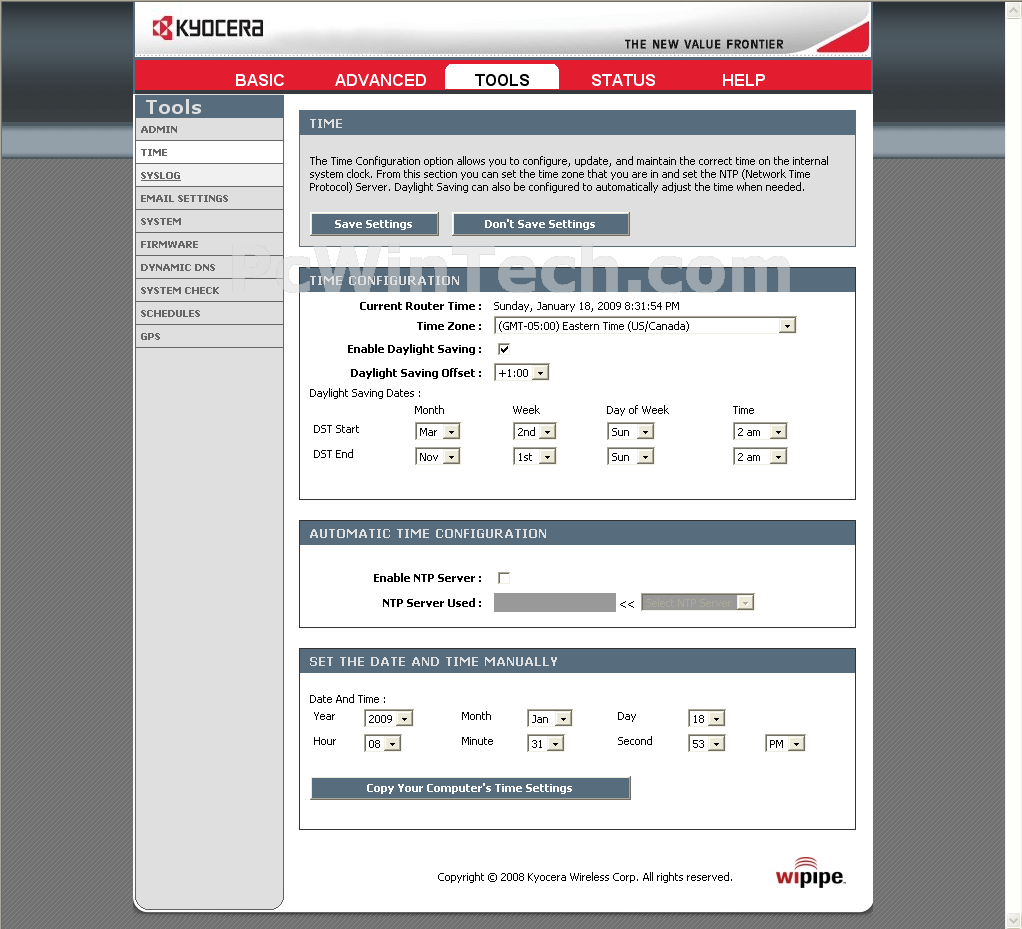Click the Kyocera copyright notice text
The image size is (1022, 929).
pyautogui.click(x=585, y=877)
